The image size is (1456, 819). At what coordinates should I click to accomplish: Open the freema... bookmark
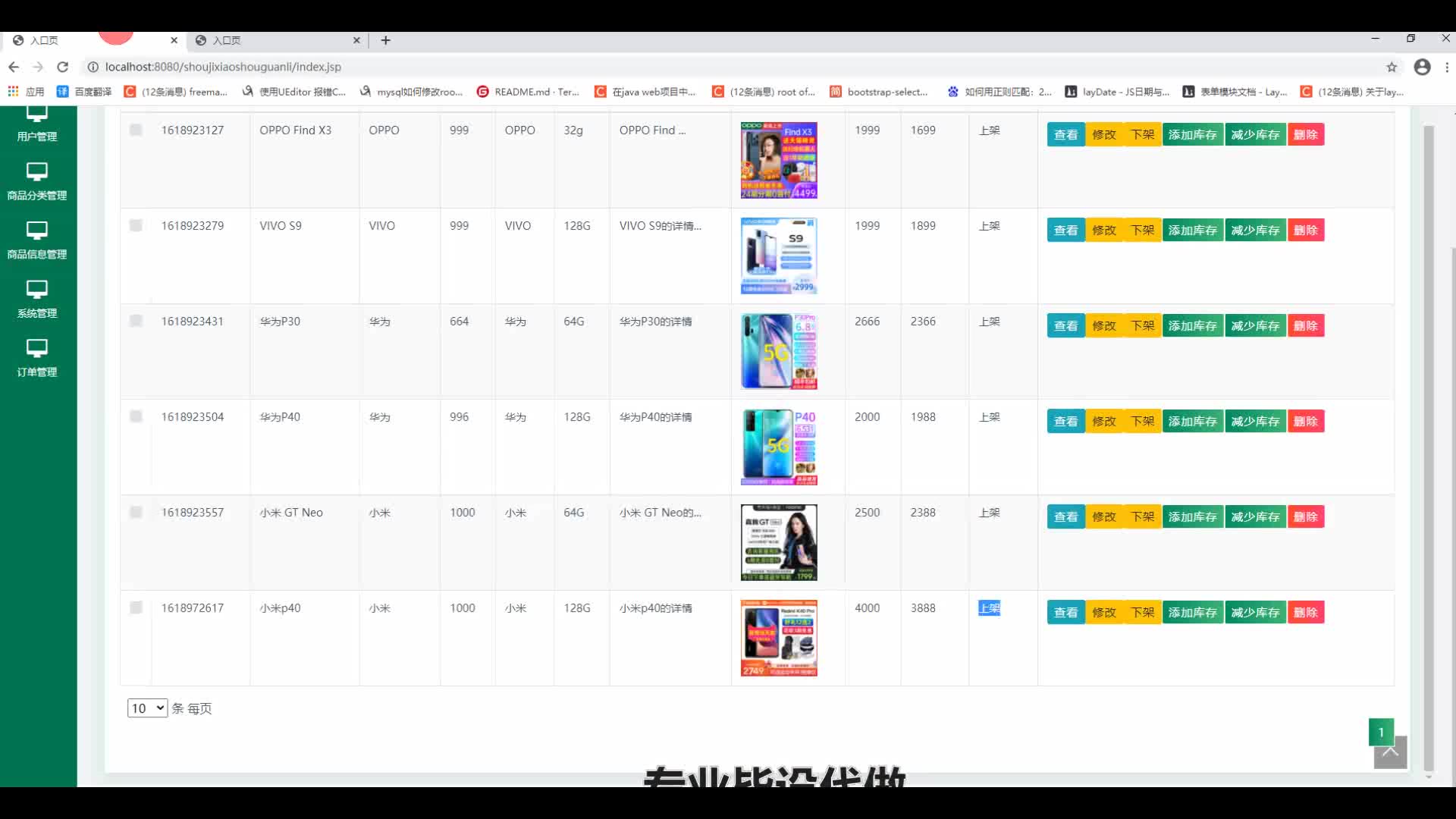pyautogui.click(x=176, y=92)
